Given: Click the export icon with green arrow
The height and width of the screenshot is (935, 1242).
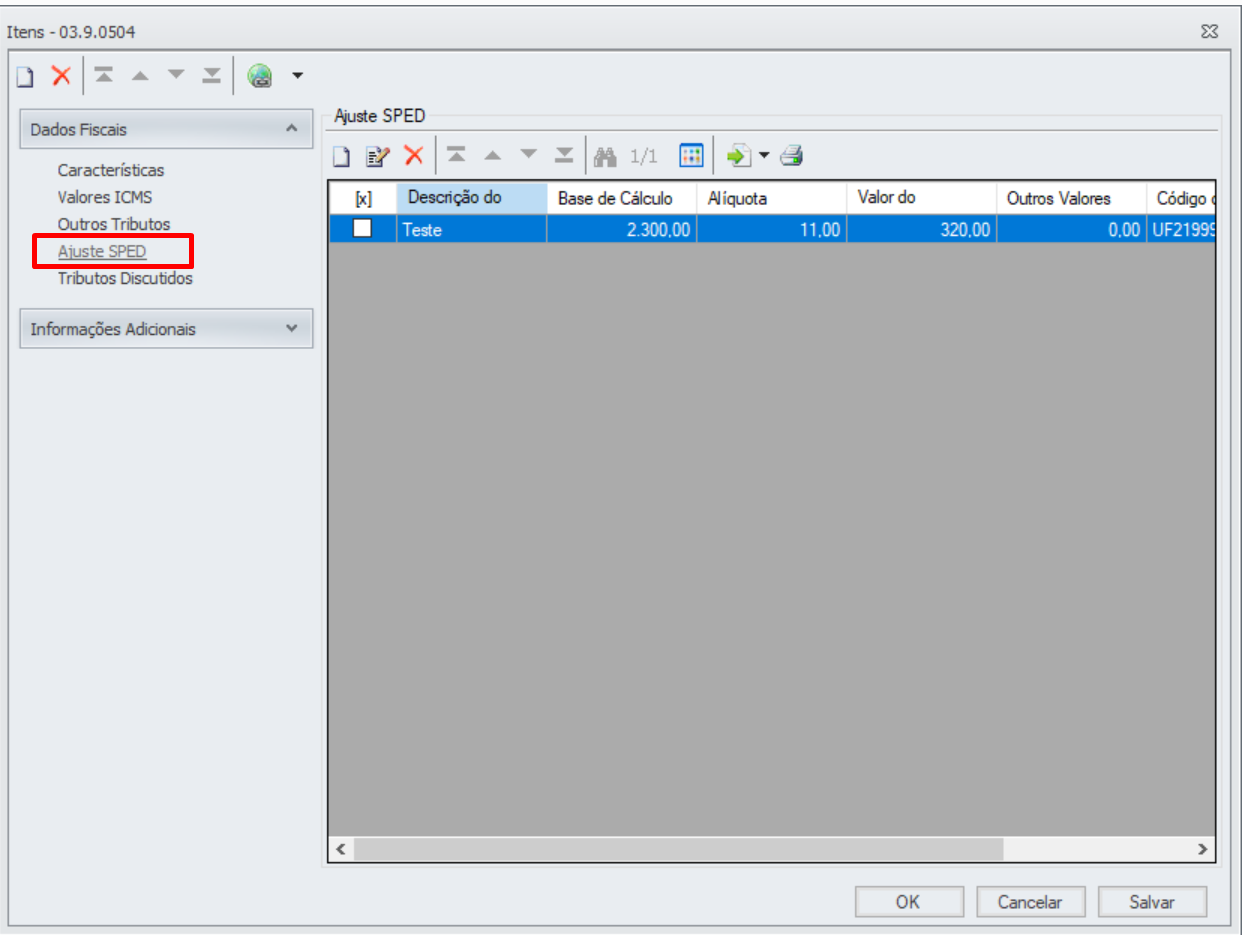Looking at the screenshot, I should coord(739,155).
